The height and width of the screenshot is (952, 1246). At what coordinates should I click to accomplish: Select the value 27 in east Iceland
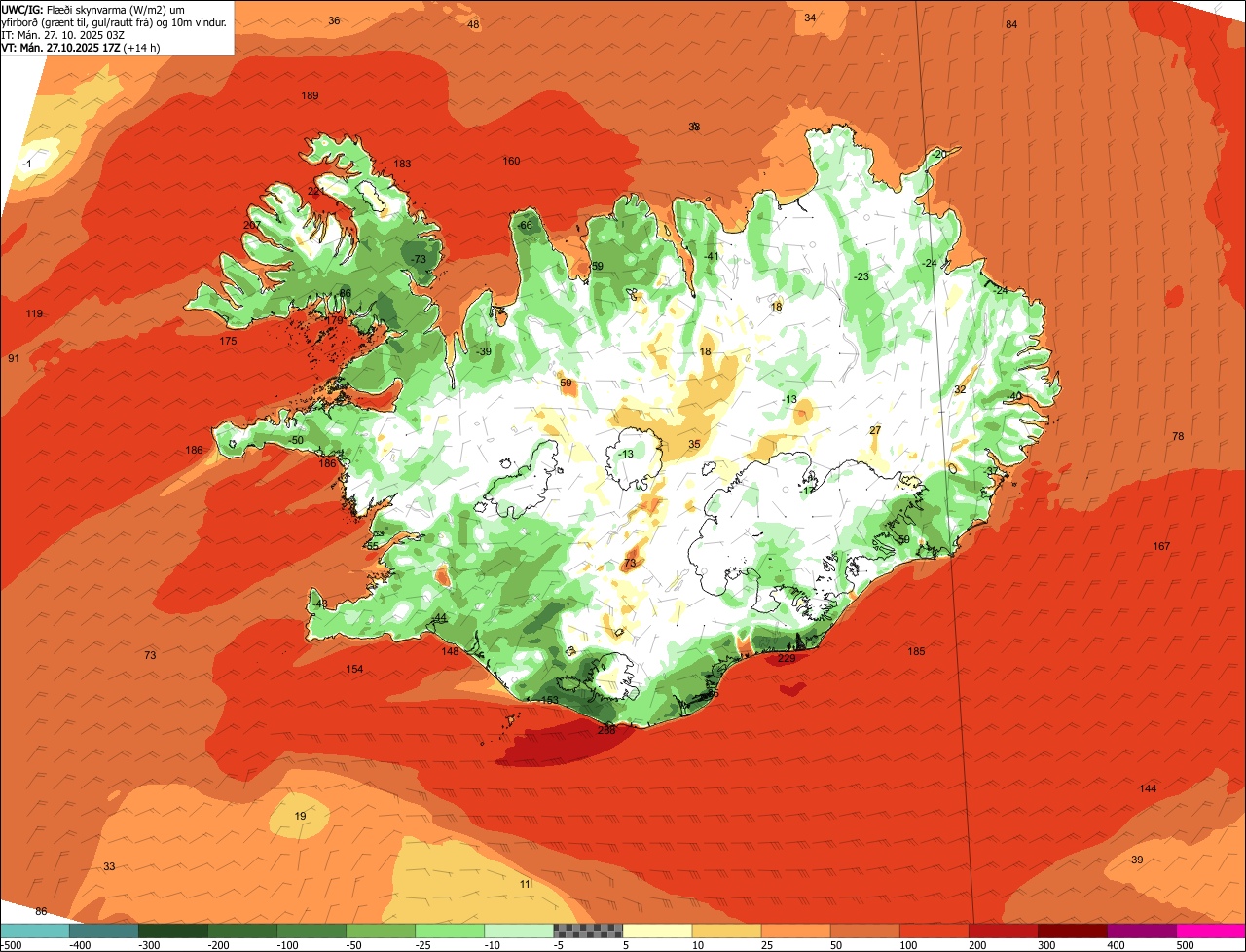(x=875, y=430)
